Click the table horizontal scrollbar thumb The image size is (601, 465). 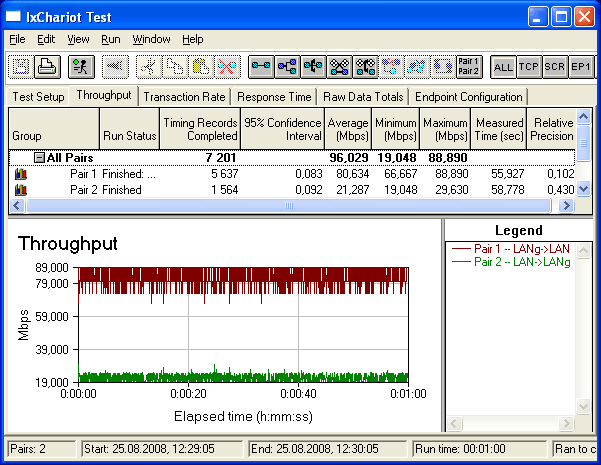(x=288, y=206)
